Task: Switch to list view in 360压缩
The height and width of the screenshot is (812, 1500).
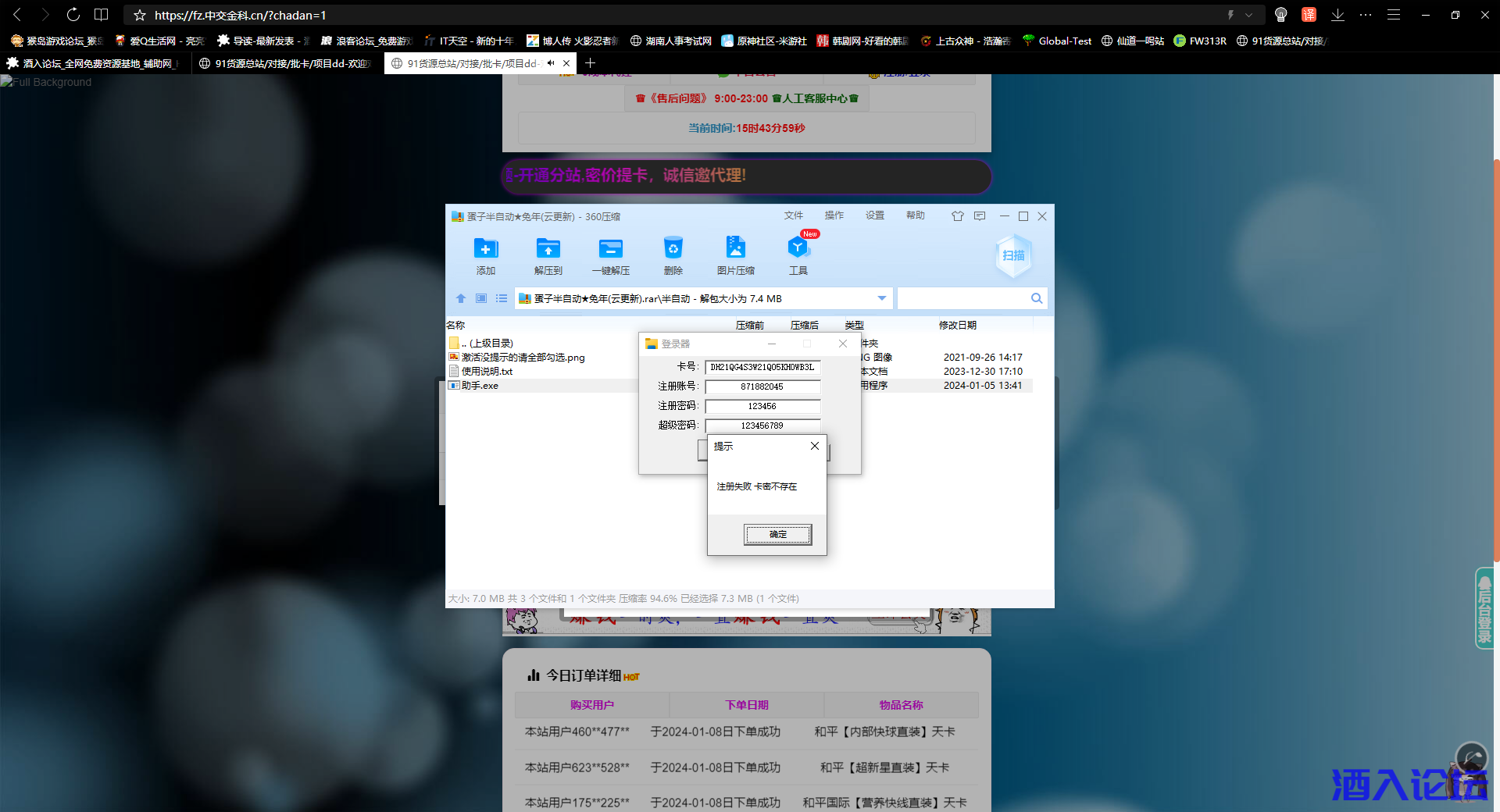Action: pyautogui.click(x=502, y=298)
